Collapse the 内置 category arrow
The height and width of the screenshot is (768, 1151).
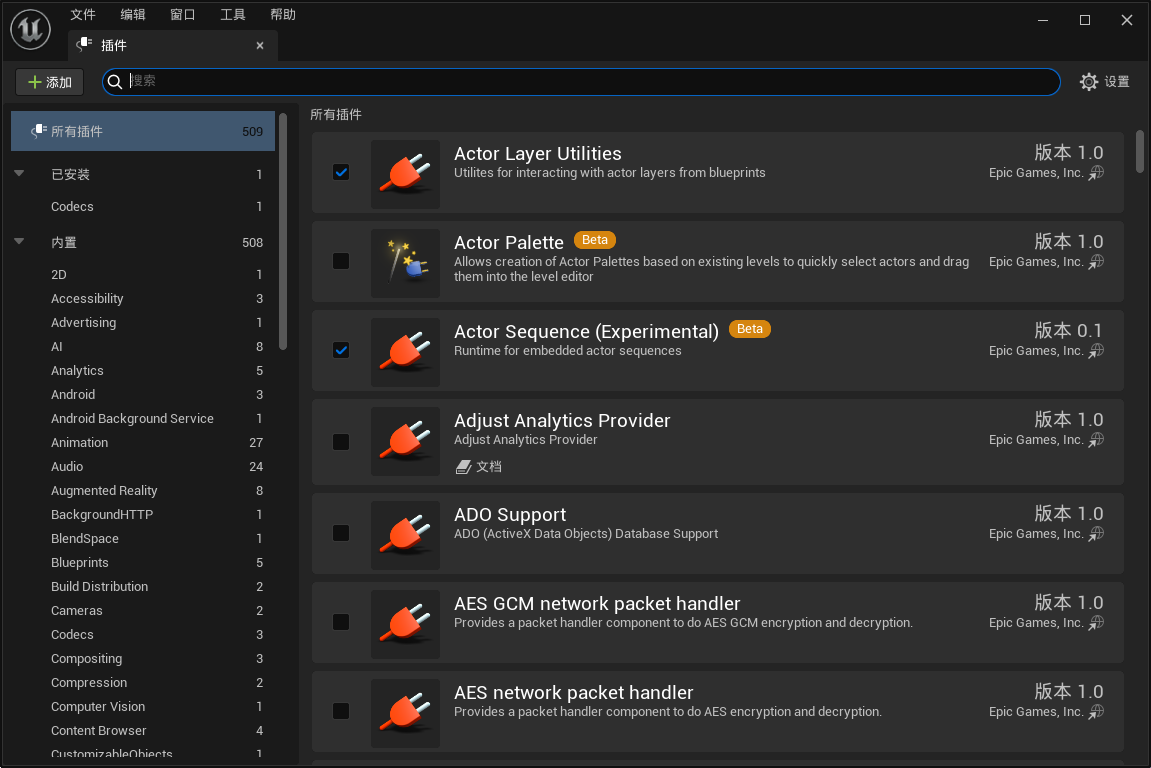tap(19, 241)
